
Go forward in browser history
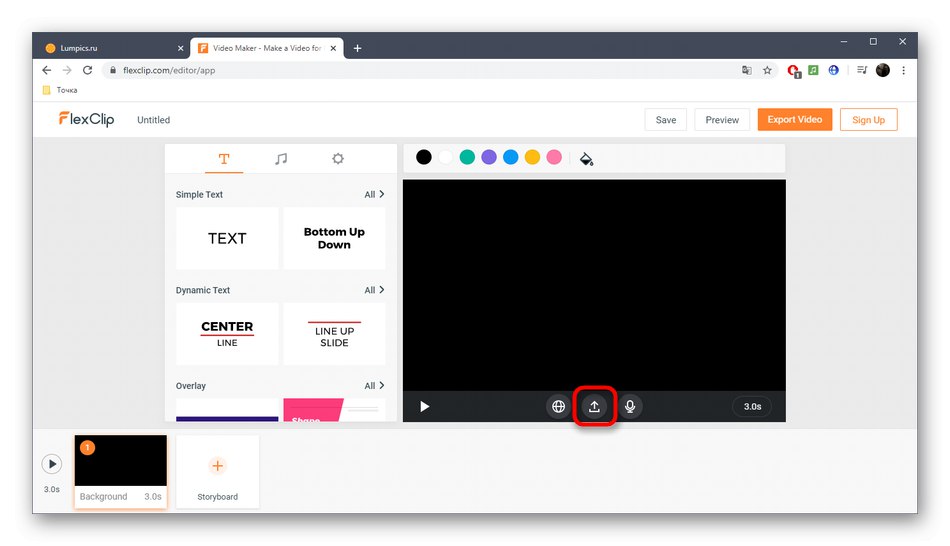67,70
